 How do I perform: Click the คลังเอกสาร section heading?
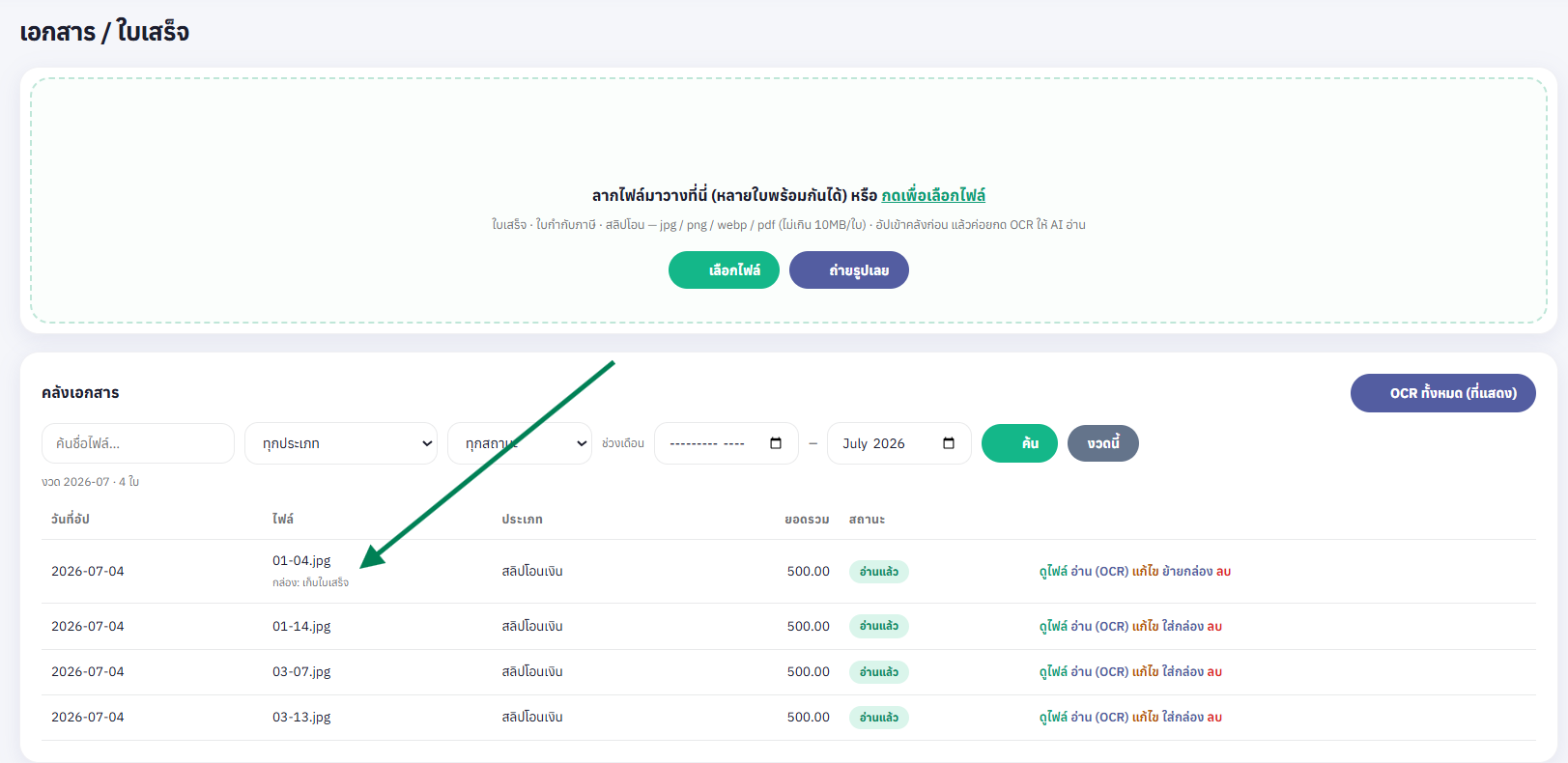(x=80, y=392)
